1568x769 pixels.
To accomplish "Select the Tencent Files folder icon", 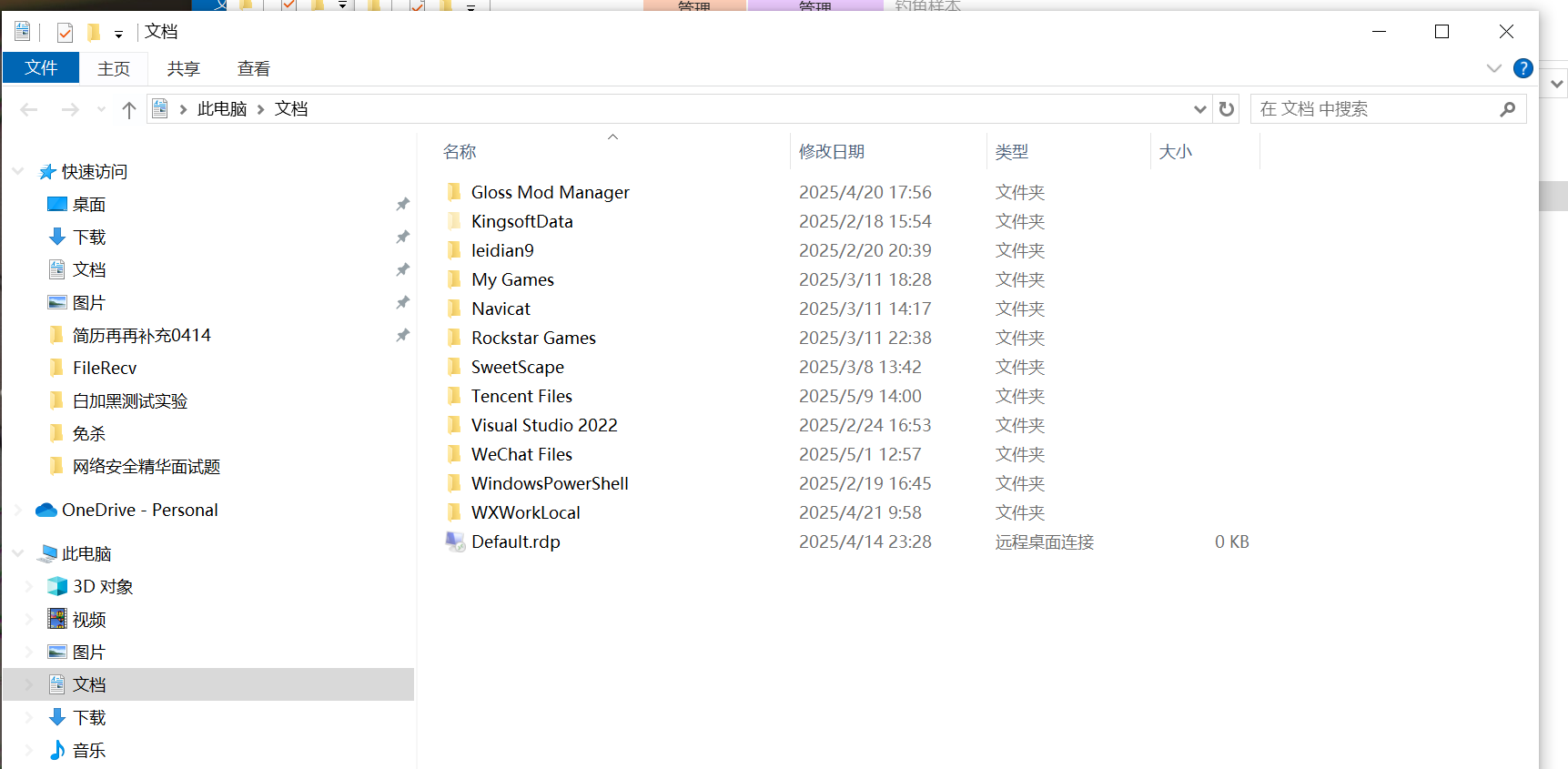I will coord(455,396).
